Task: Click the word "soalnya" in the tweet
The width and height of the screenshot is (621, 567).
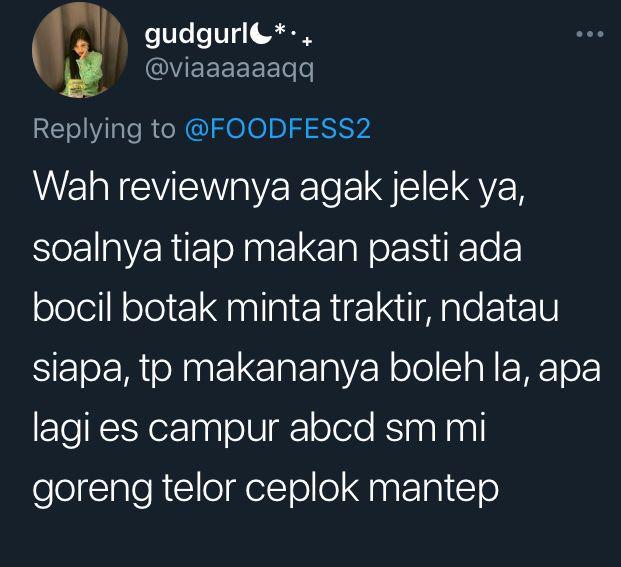Action: point(97,249)
